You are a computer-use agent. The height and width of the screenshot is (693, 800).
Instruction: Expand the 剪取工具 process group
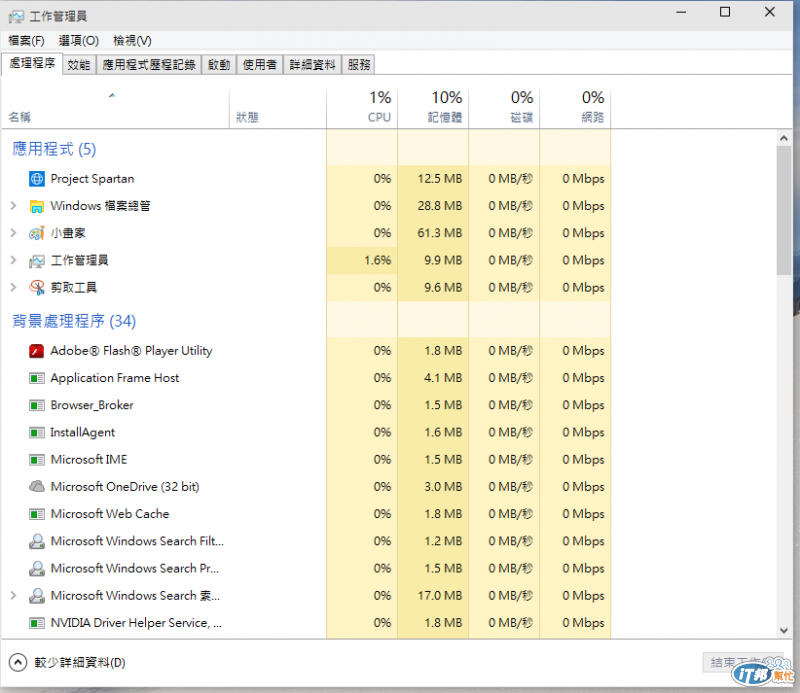click(13, 288)
